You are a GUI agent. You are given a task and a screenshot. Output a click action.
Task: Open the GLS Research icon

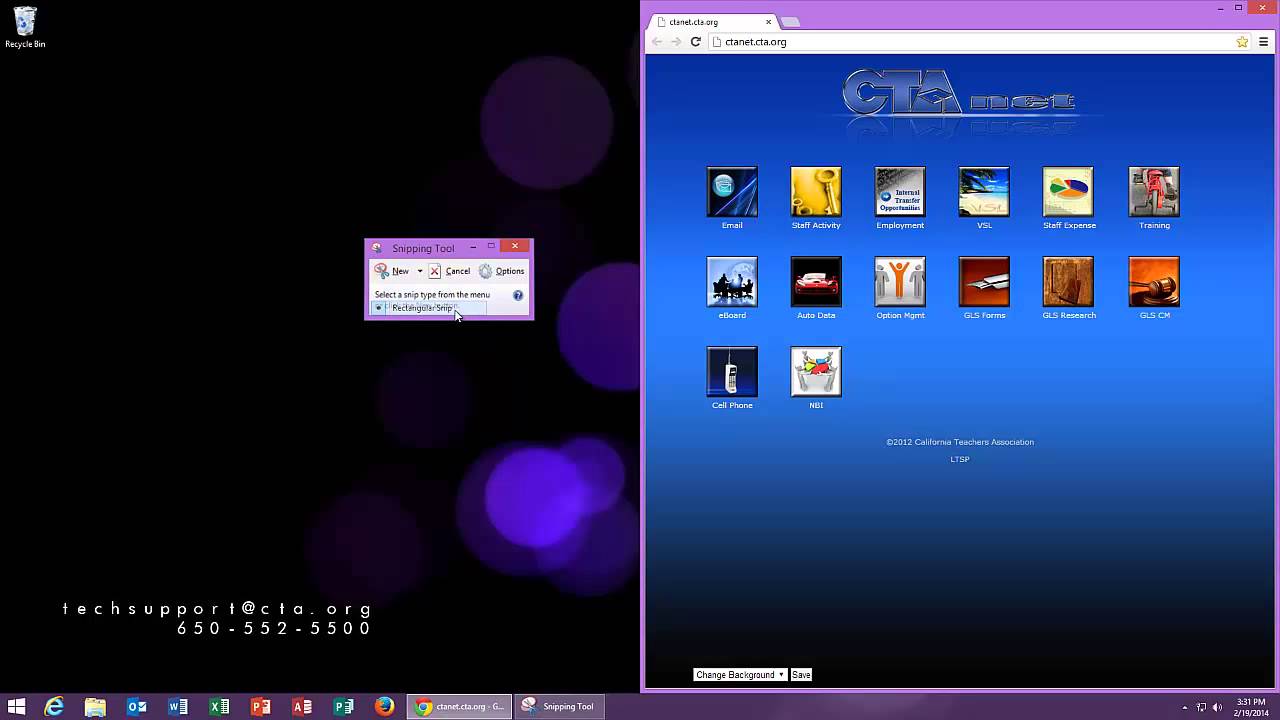pyautogui.click(x=1068, y=282)
